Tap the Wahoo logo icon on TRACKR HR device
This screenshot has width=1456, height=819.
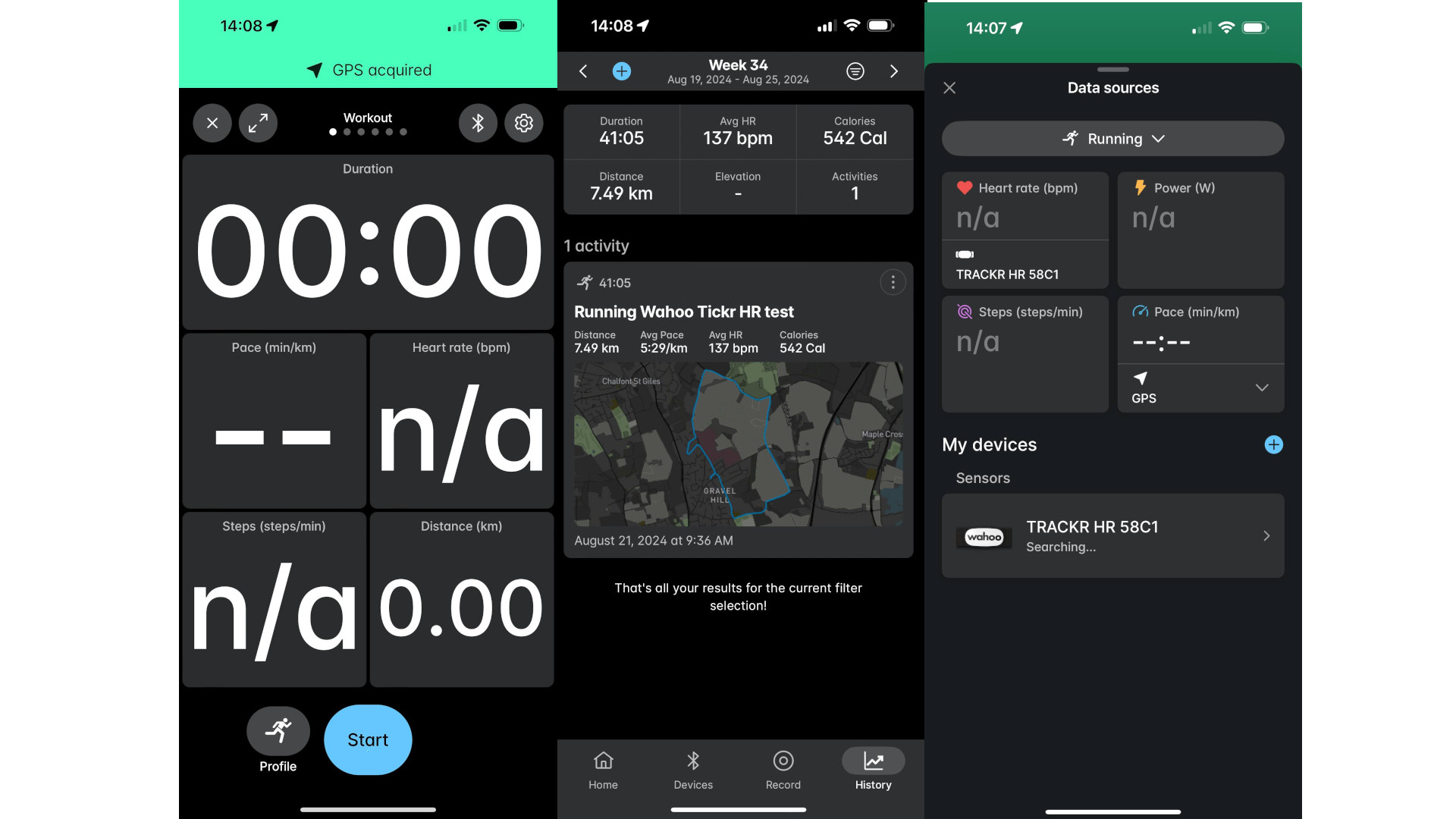click(984, 536)
